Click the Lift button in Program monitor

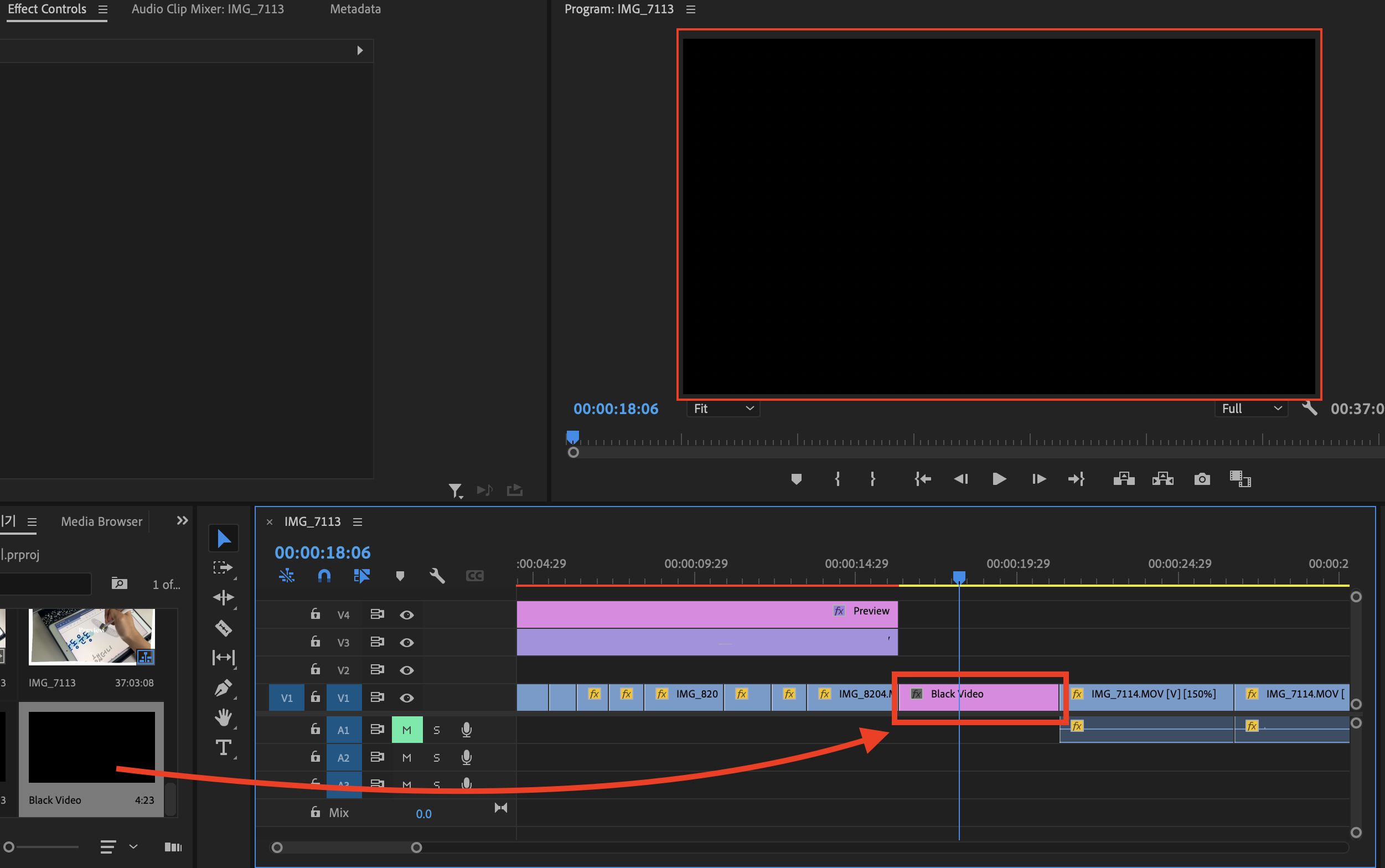click(x=1123, y=479)
